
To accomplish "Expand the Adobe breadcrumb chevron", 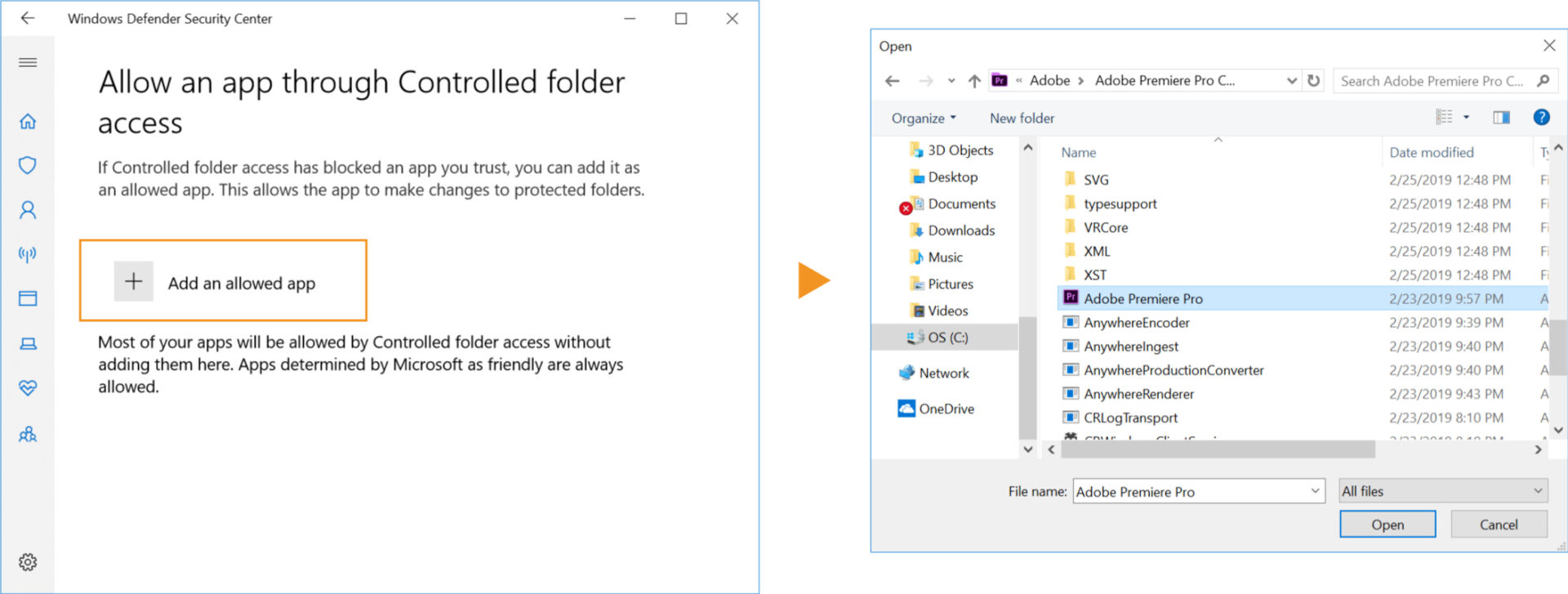I will click(1081, 81).
